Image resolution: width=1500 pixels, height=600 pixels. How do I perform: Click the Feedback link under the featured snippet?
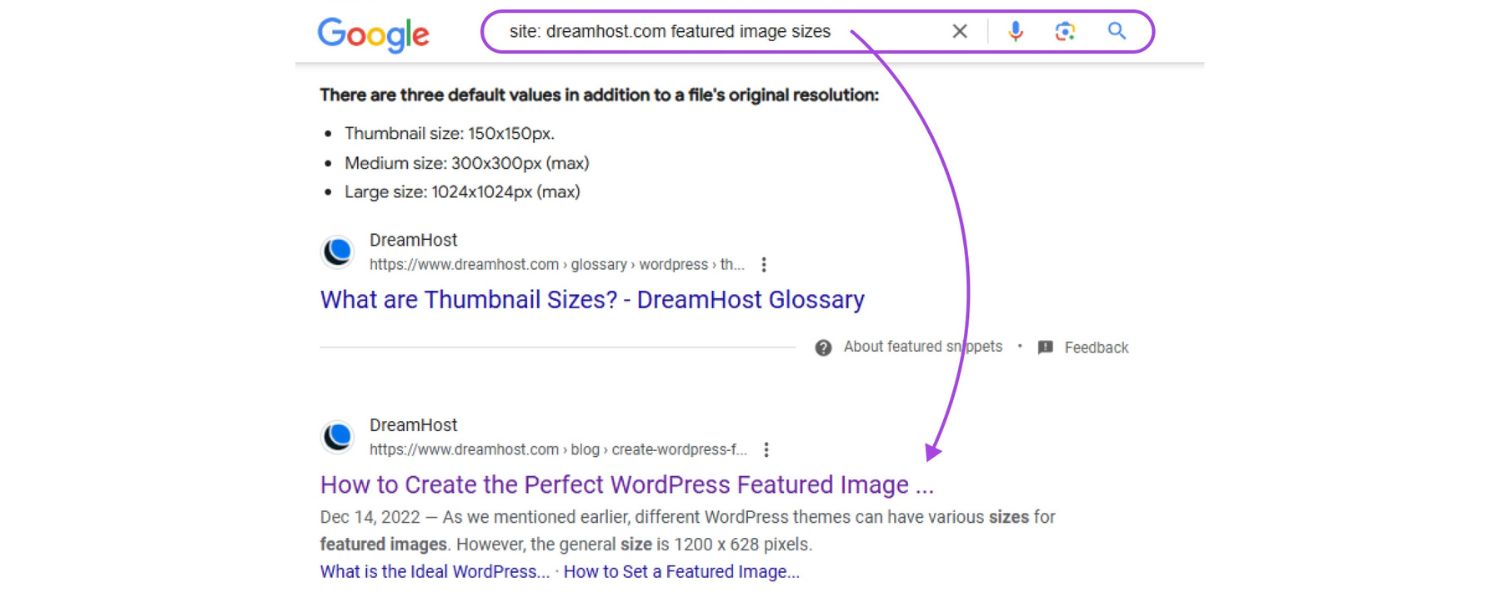[1096, 348]
